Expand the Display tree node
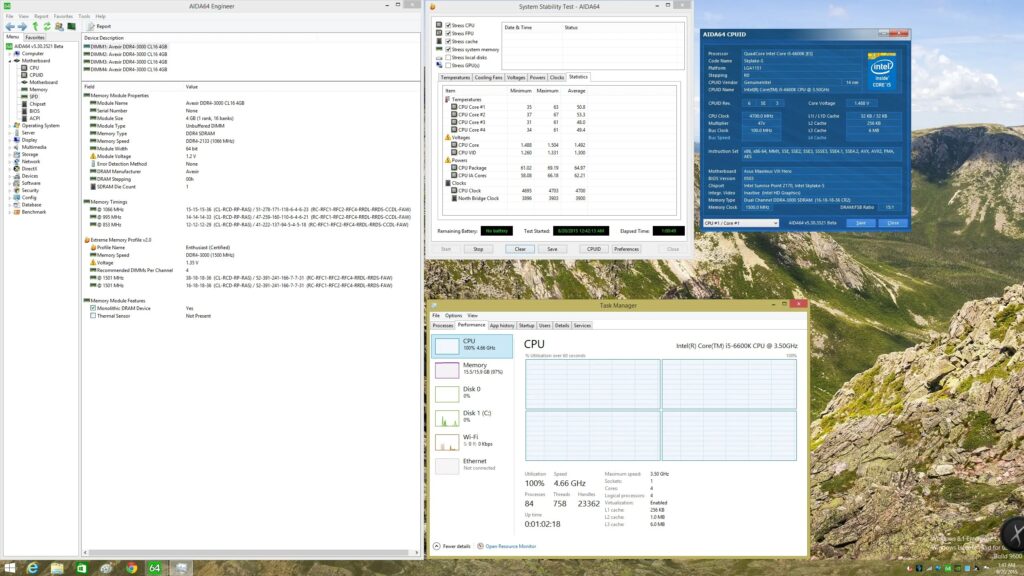This screenshot has height=576, width=1024. (x=9, y=140)
